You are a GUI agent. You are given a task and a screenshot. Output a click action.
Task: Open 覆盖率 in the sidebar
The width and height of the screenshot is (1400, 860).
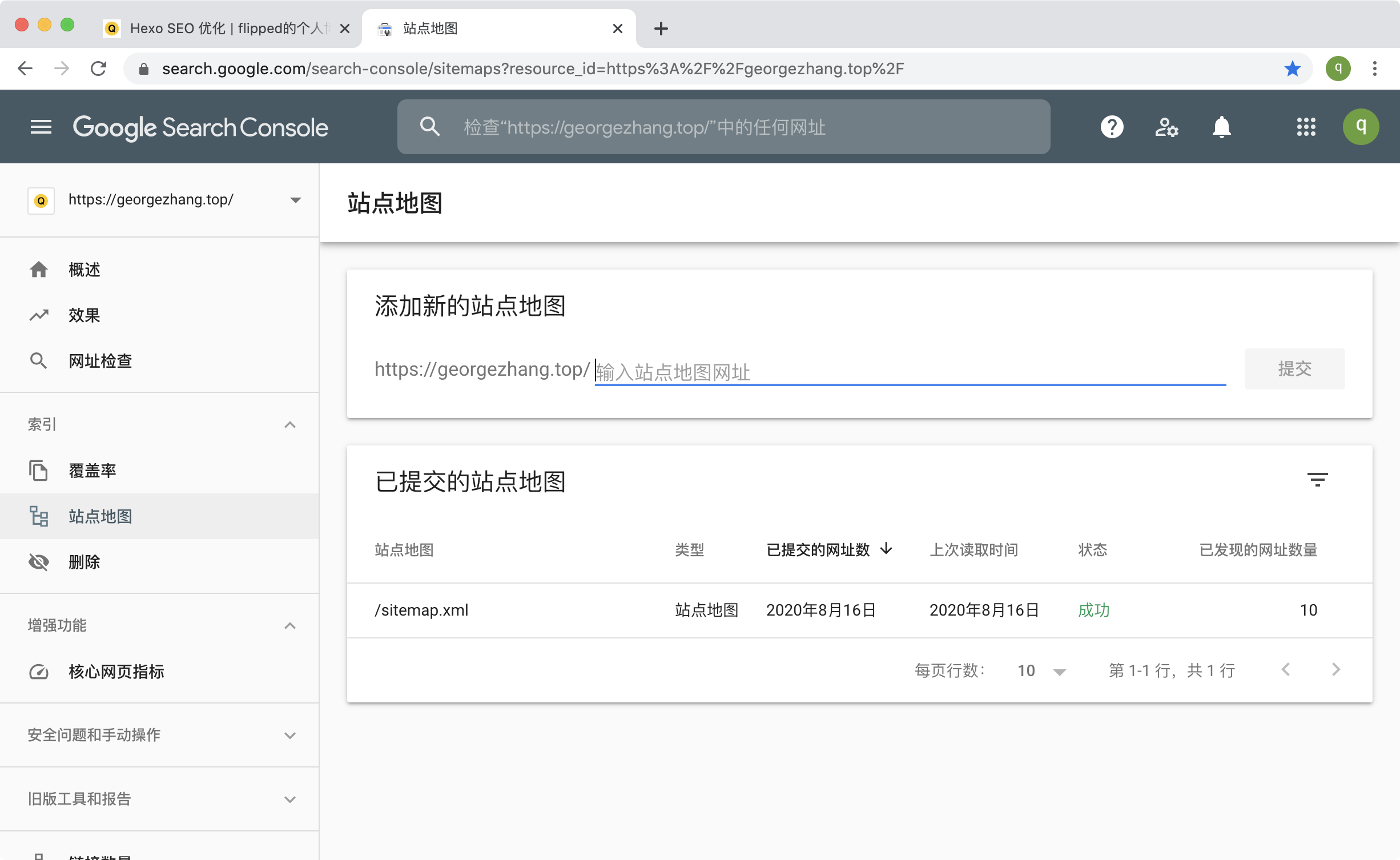(x=92, y=471)
